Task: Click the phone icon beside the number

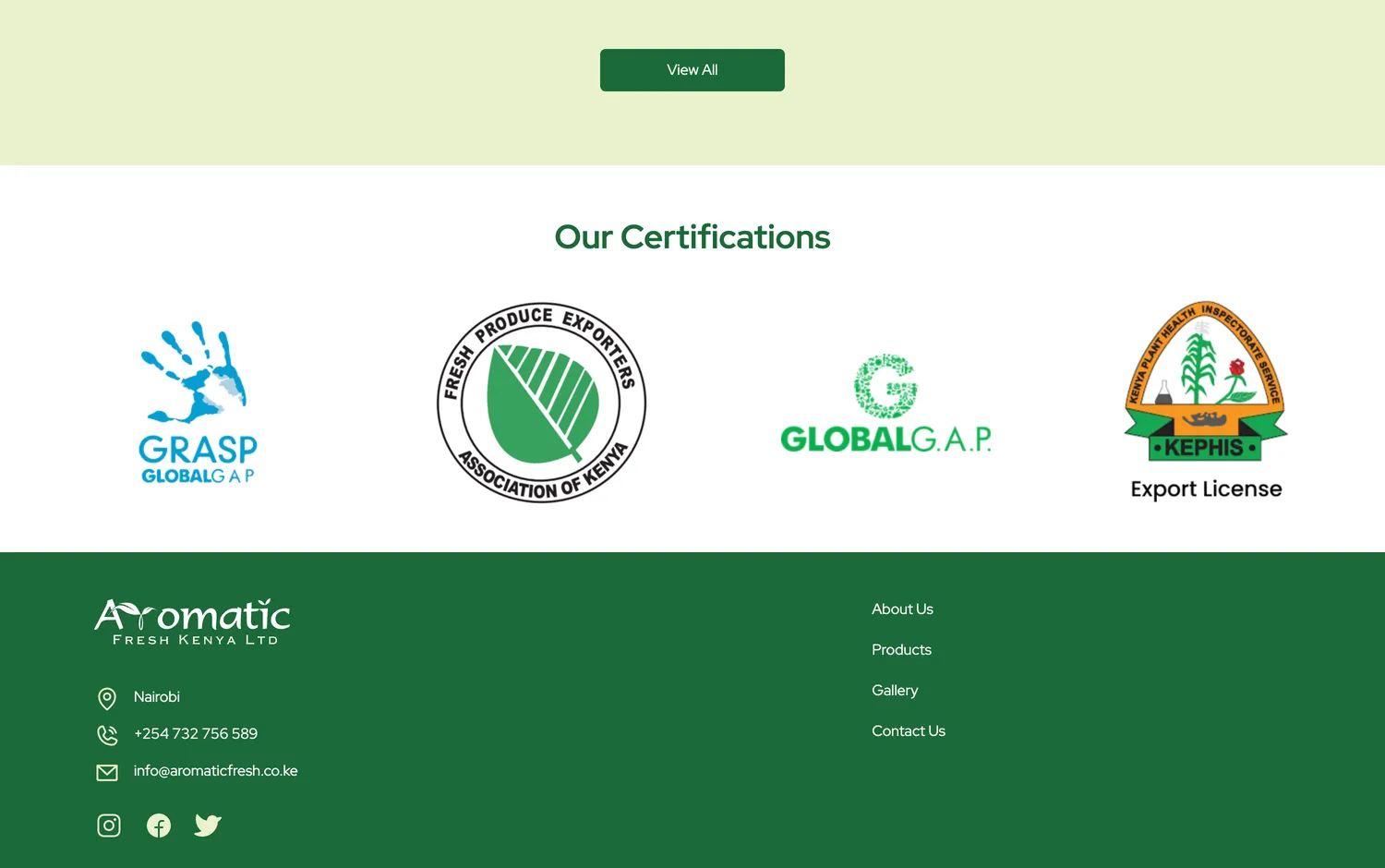Action: coord(107,735)
